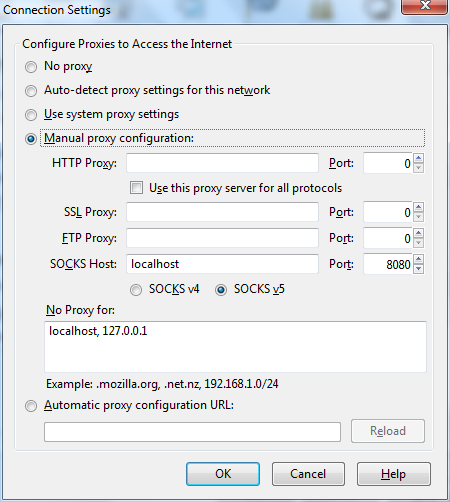Select Manual proxy configuration option
The width and height of the screenshot is (450, 502).
point(31,139)
